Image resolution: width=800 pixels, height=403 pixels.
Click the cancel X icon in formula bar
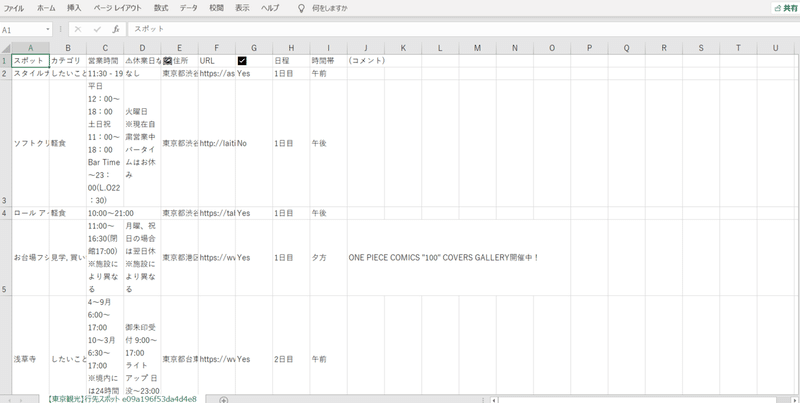(78, 30)
